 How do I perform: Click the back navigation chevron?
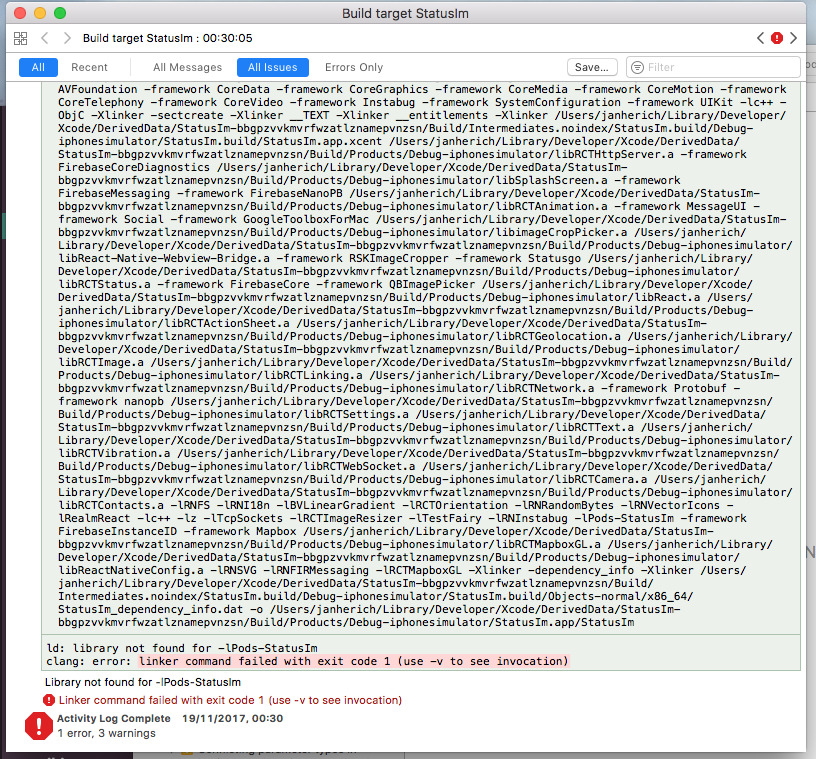46,38
